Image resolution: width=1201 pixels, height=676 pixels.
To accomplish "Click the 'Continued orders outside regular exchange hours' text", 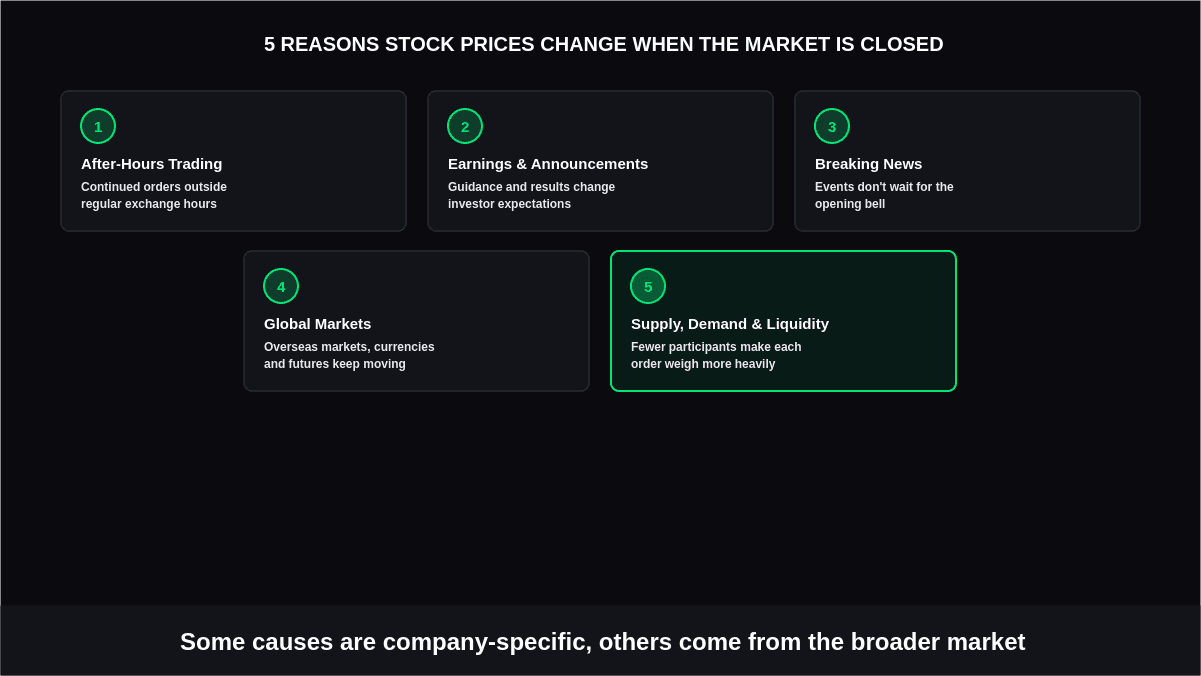I will (154, 195).
